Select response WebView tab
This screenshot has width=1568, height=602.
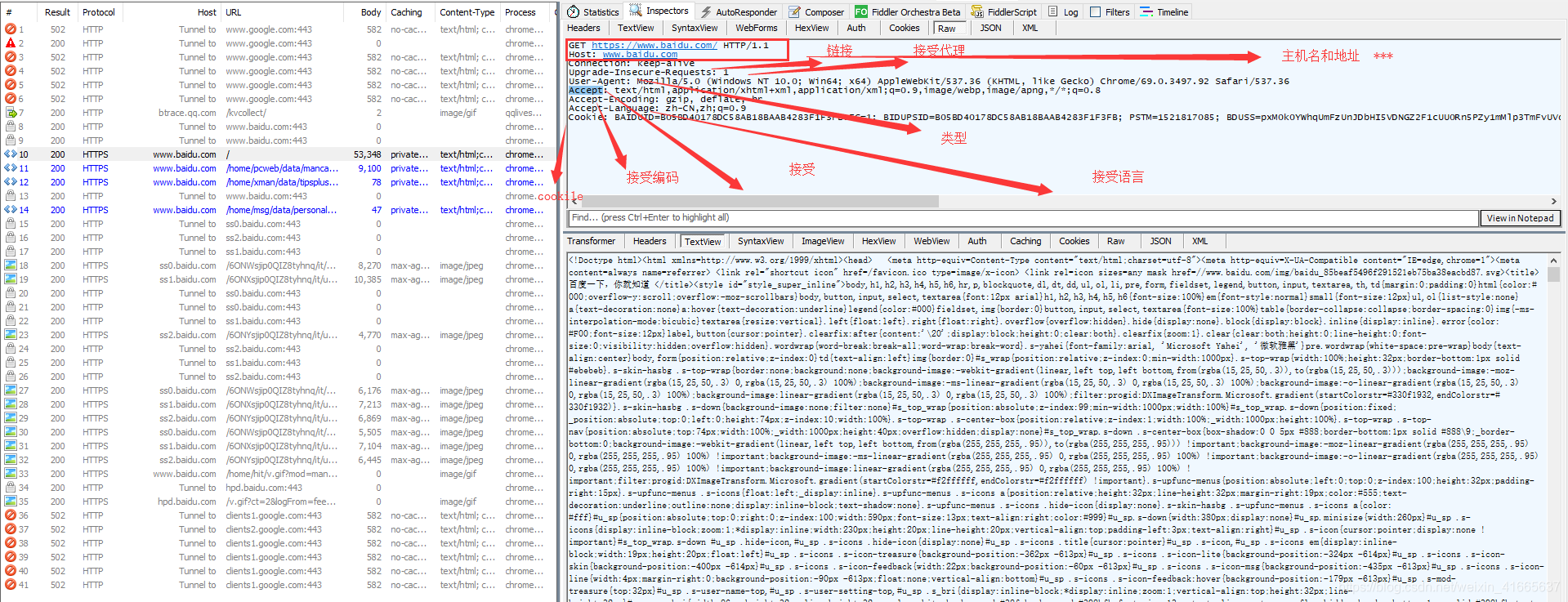click(931, 241)
